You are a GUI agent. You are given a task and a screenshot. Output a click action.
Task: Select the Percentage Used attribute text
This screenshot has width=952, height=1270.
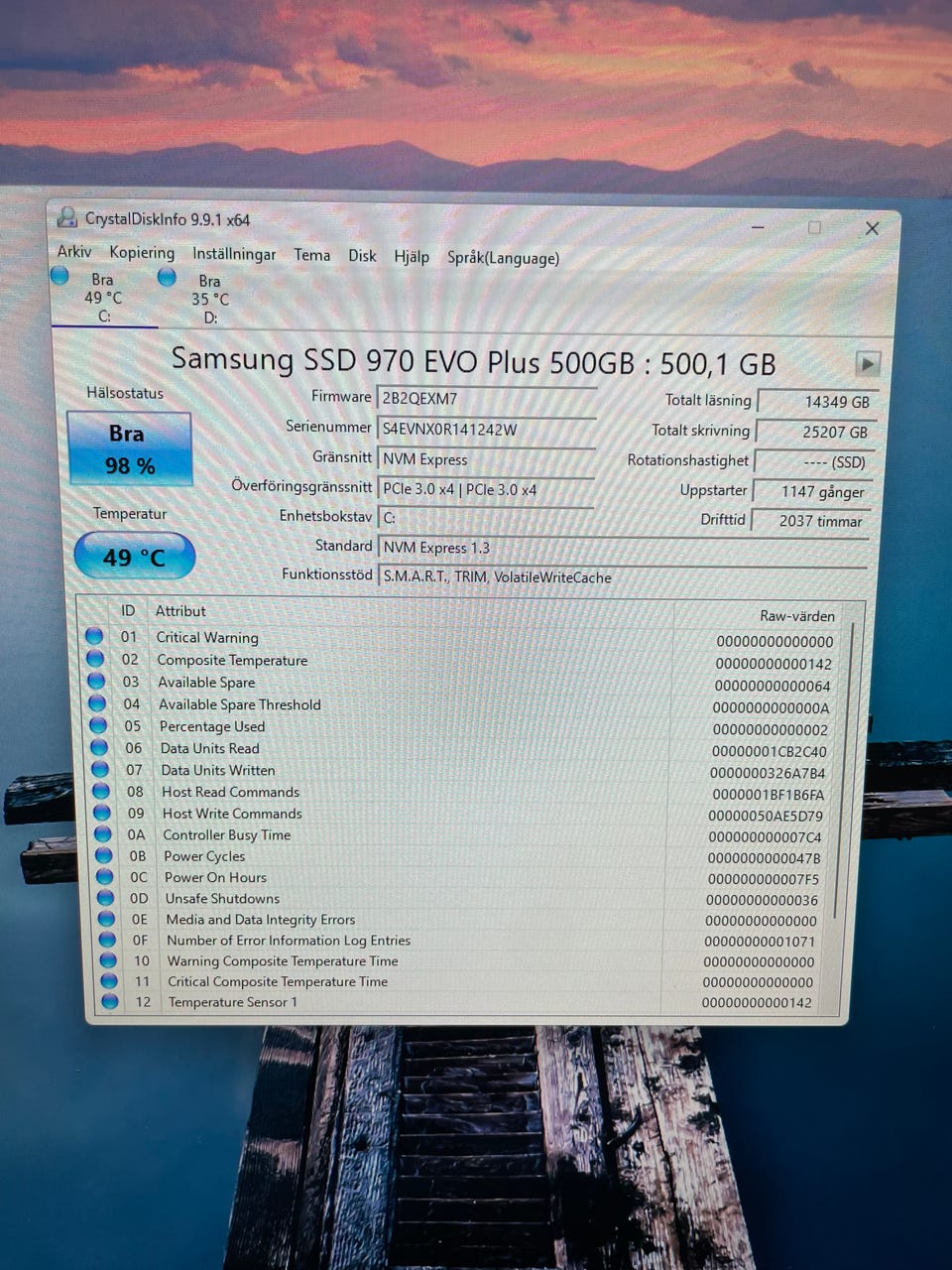tap(212, 726)
